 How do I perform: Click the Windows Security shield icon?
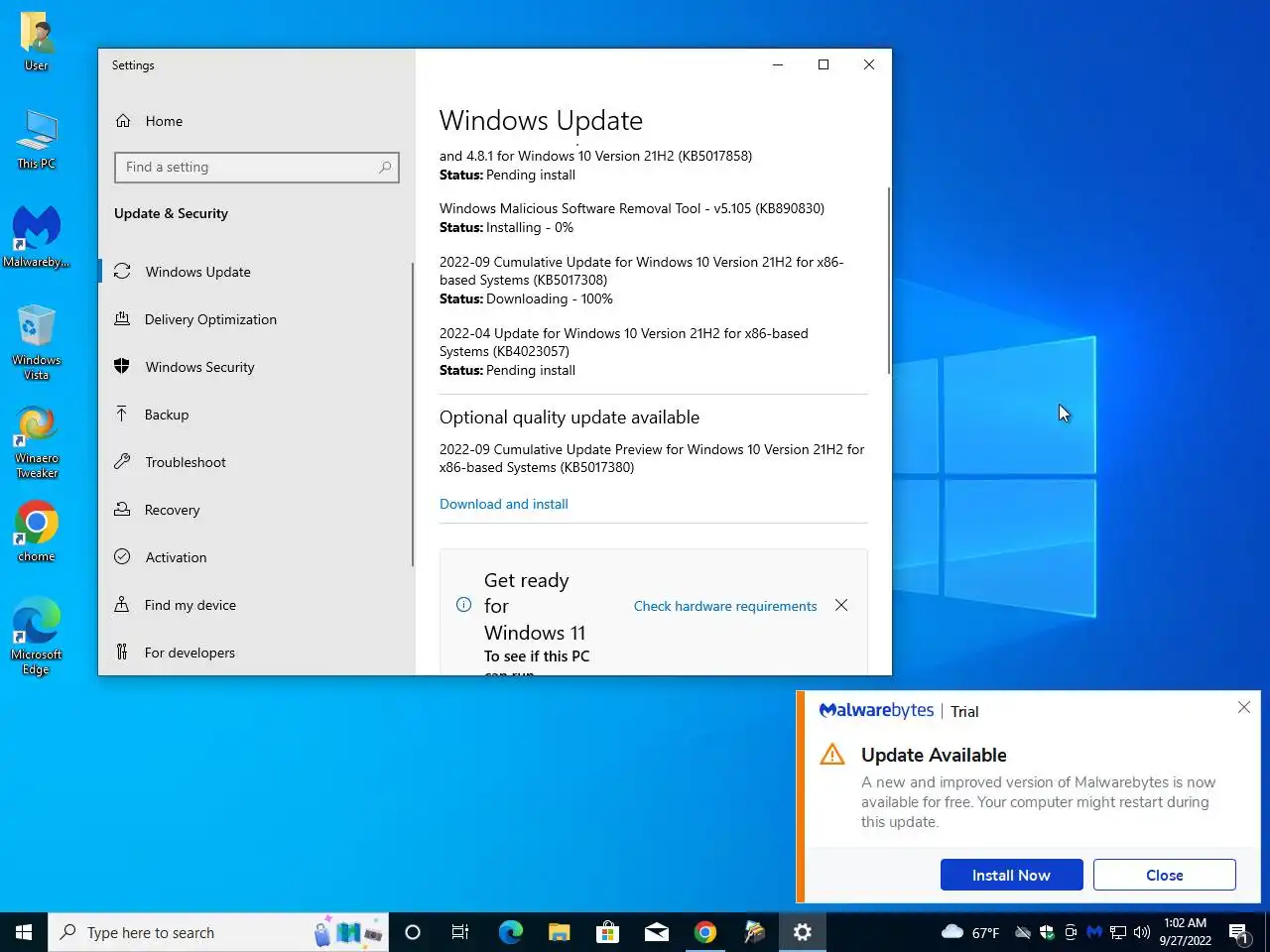coord(122,366)
